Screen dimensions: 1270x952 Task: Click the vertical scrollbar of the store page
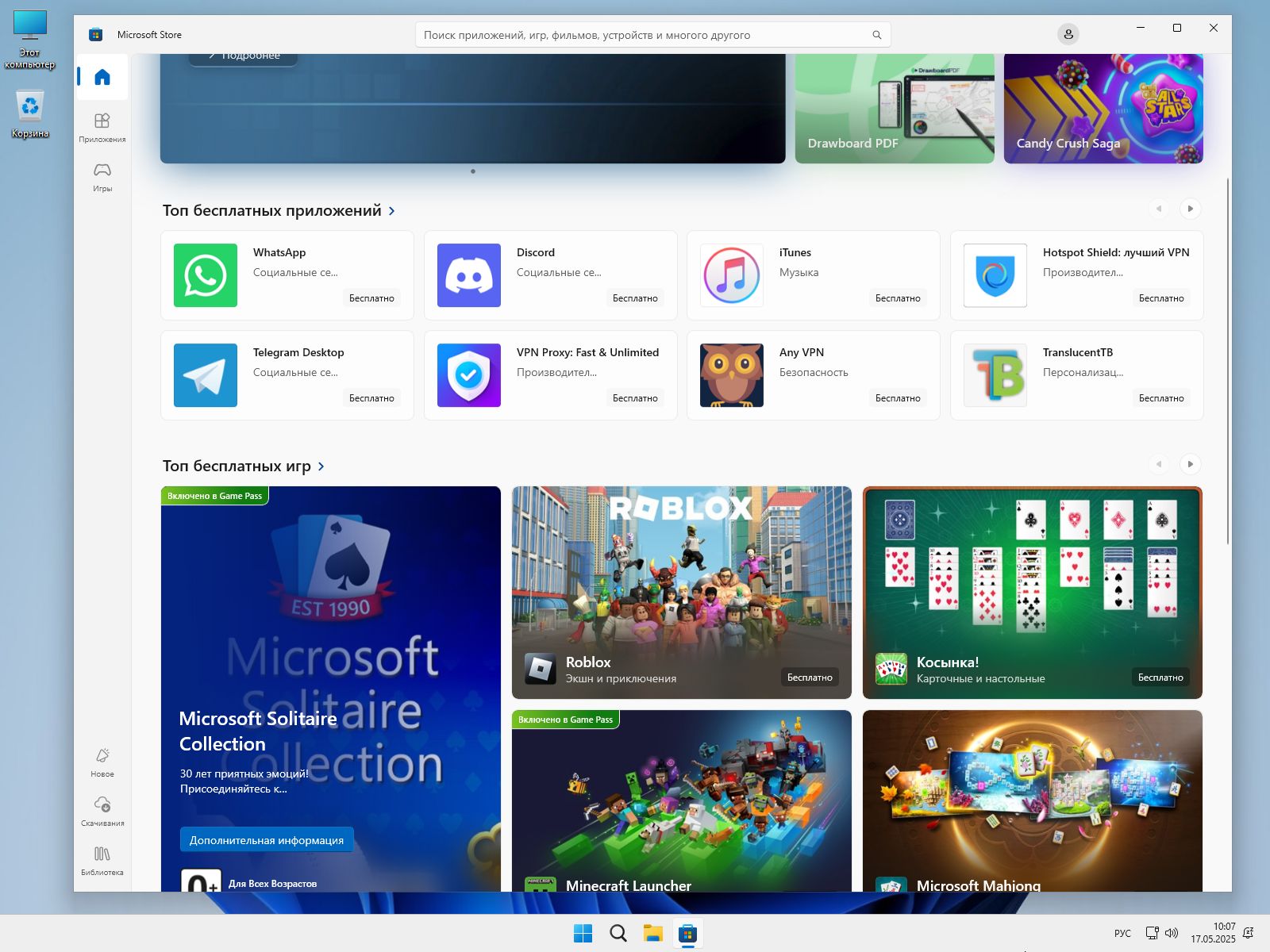pyautogui.click(x=1228, y=361)
